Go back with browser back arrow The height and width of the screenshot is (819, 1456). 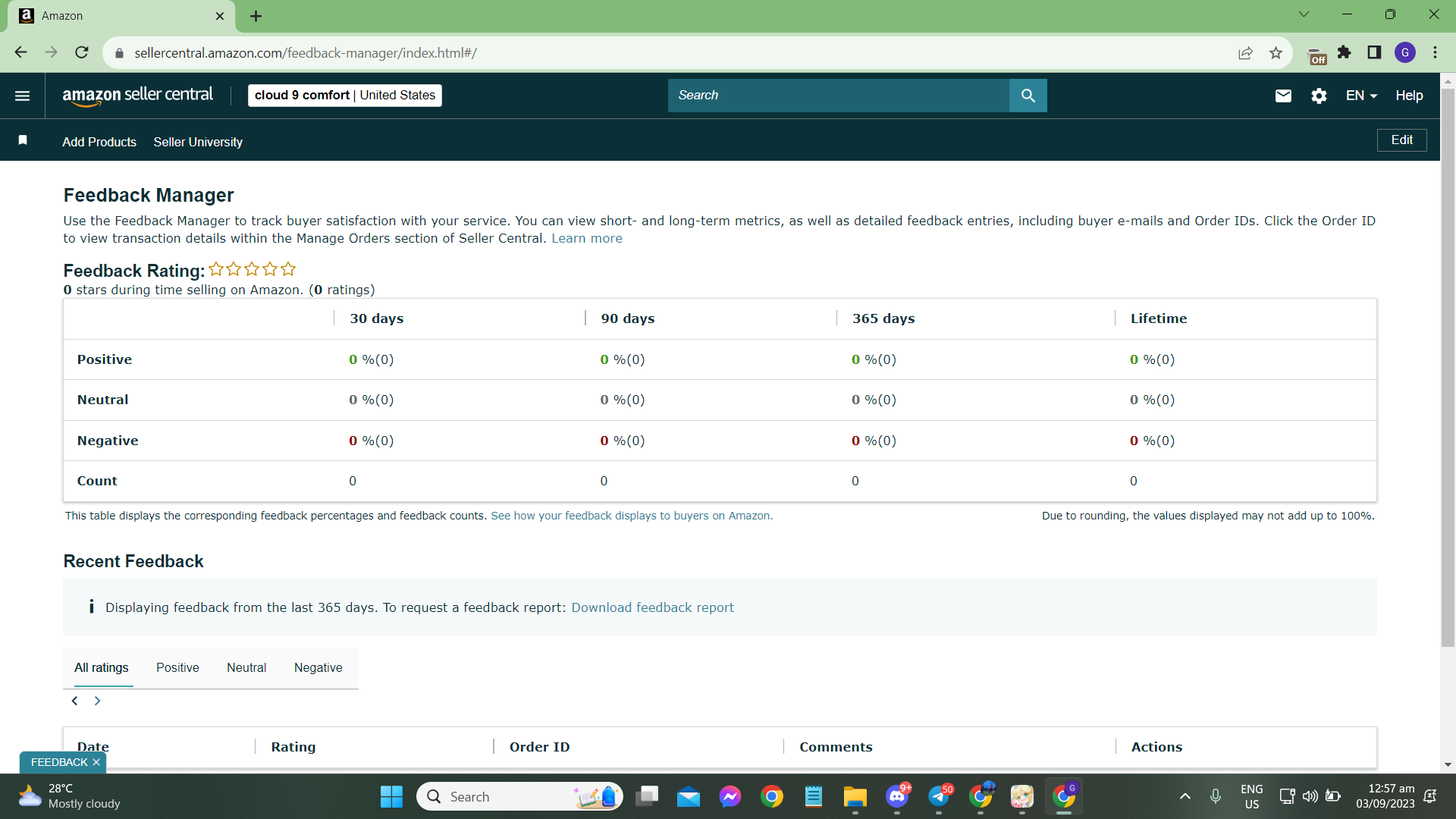(x=20, y=52)
